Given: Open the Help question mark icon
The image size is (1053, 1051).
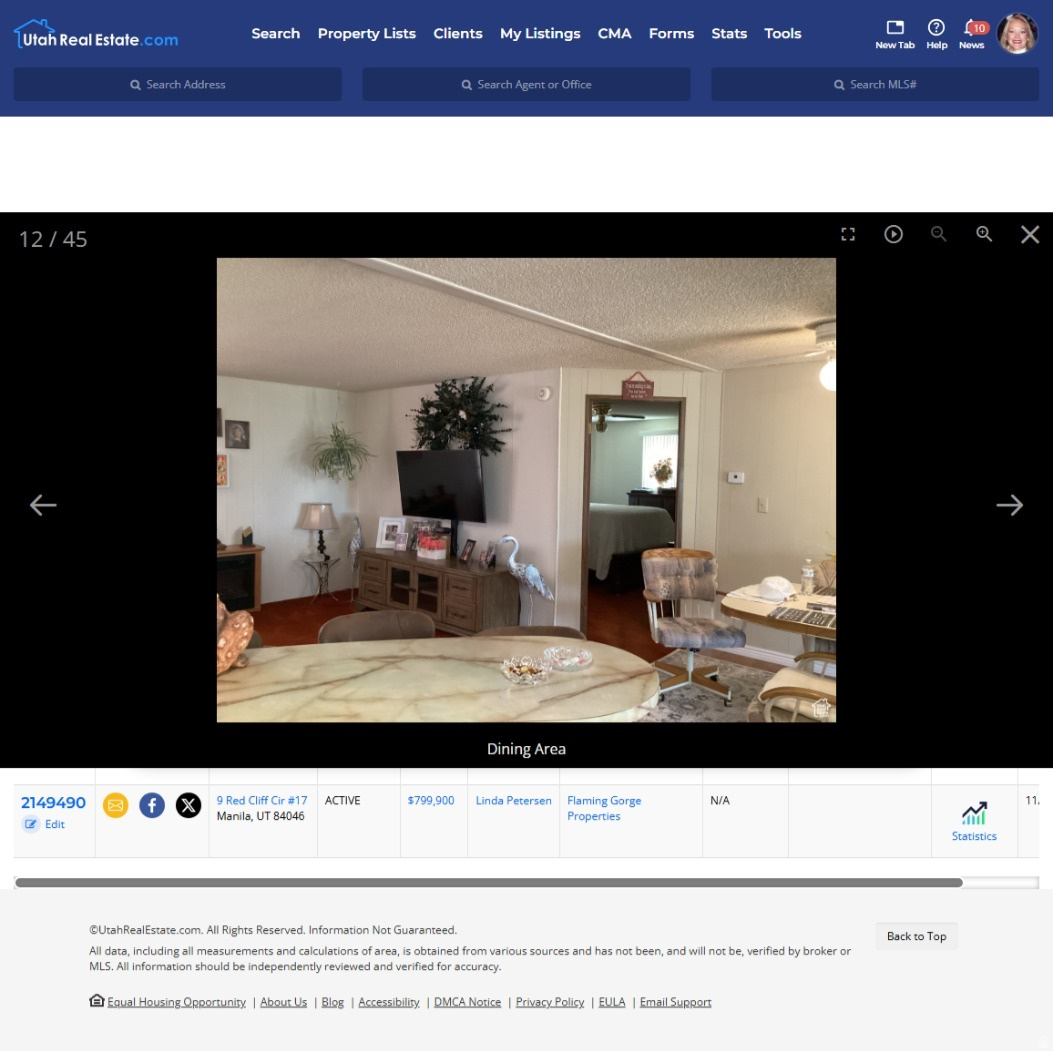Looking at the screenshot, I should tap(936, 29).
